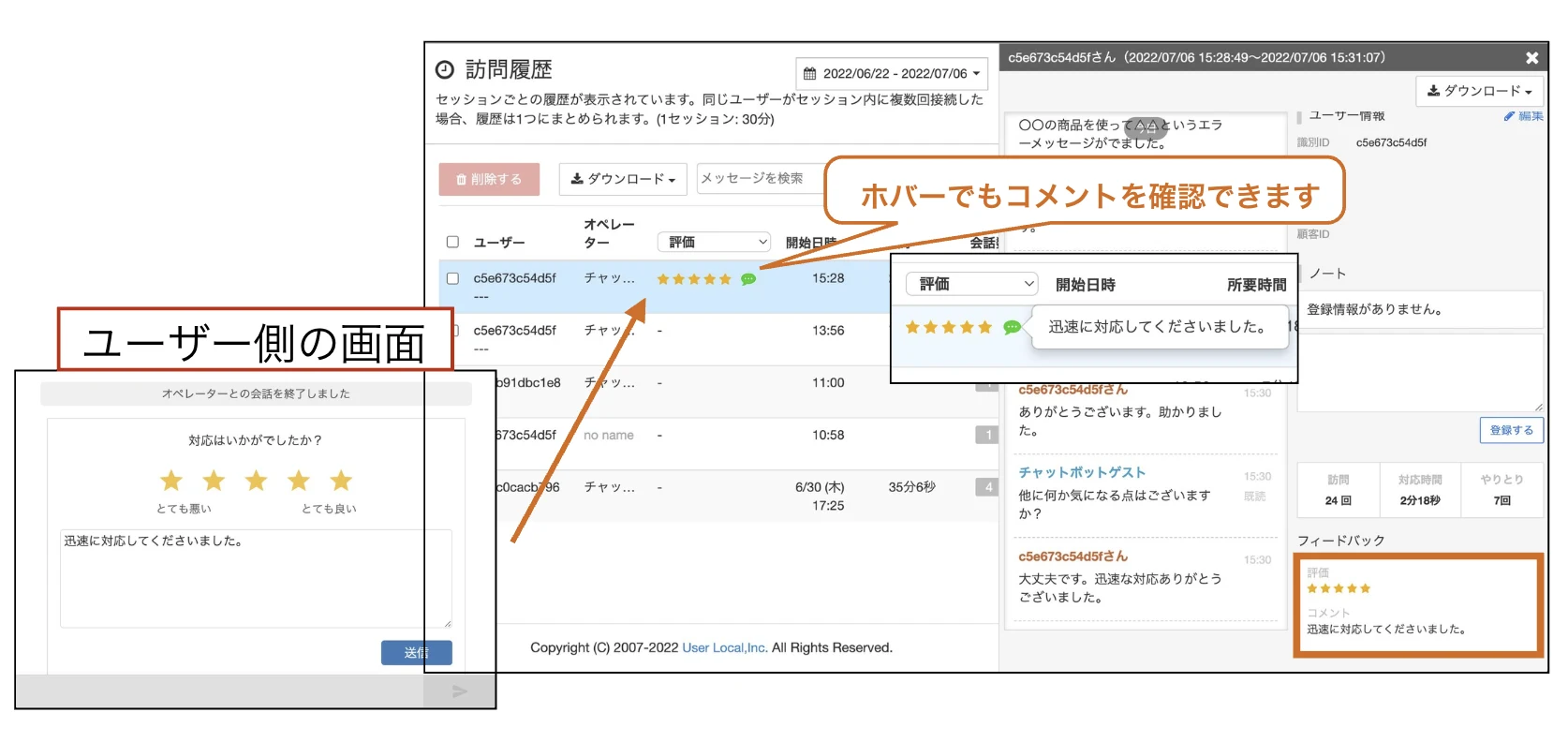This screenshot has width=1568, height=742.
Task: Click the red 削除する delete button
Action: [x=489, y=179]
